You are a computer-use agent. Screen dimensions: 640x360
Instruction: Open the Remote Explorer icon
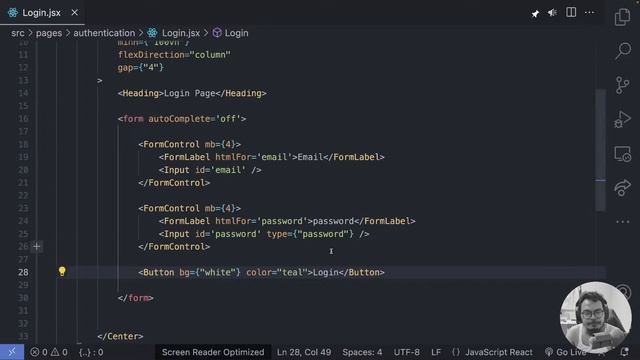tap(622, 154)
